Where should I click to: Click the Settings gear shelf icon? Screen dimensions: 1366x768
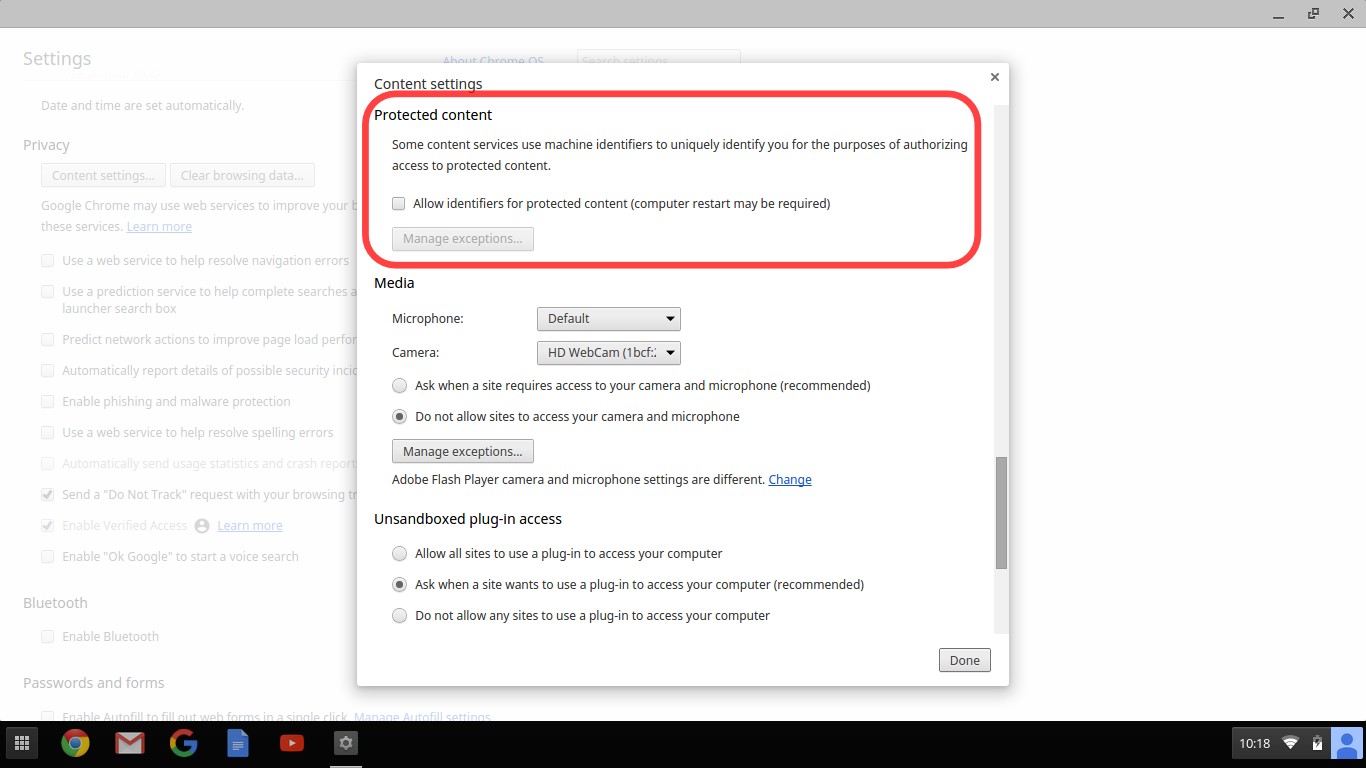point(345,743)
